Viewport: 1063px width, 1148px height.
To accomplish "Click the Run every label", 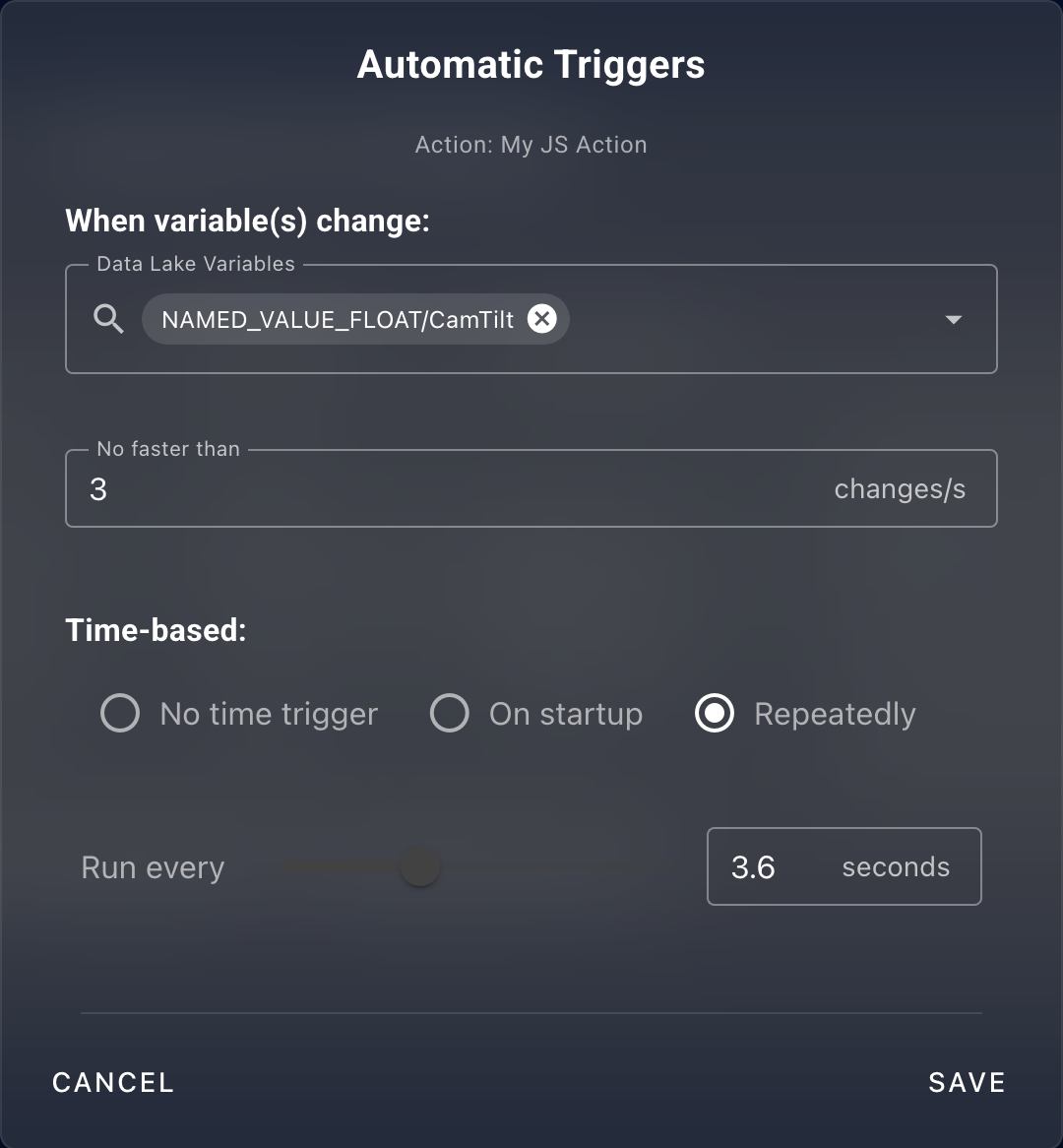I will click(153, 867).
